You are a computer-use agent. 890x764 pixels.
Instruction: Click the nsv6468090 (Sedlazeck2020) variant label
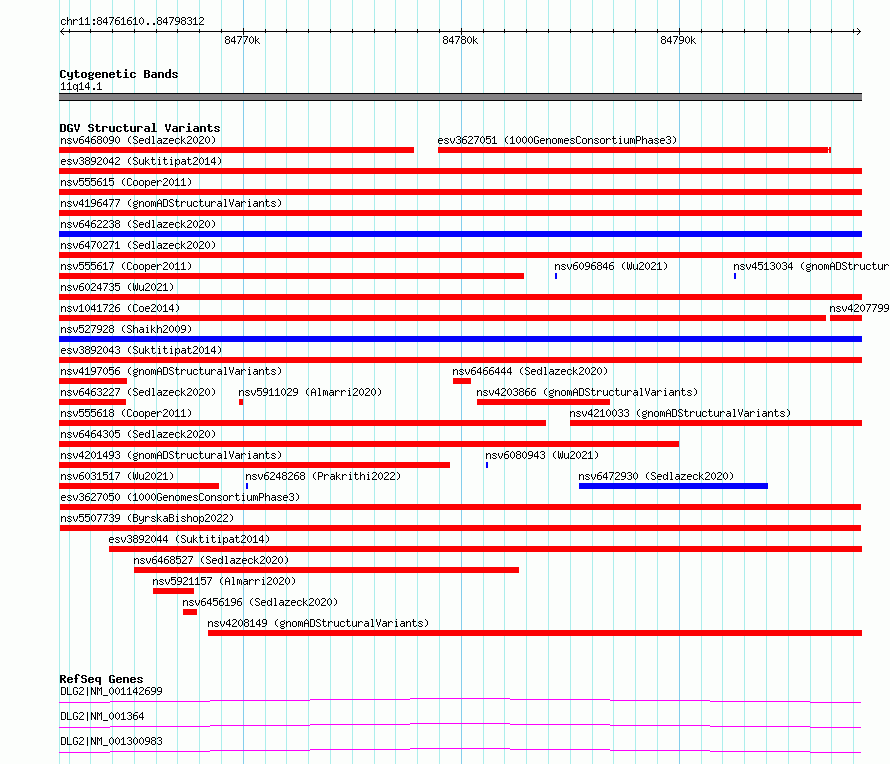coord(138,140)
